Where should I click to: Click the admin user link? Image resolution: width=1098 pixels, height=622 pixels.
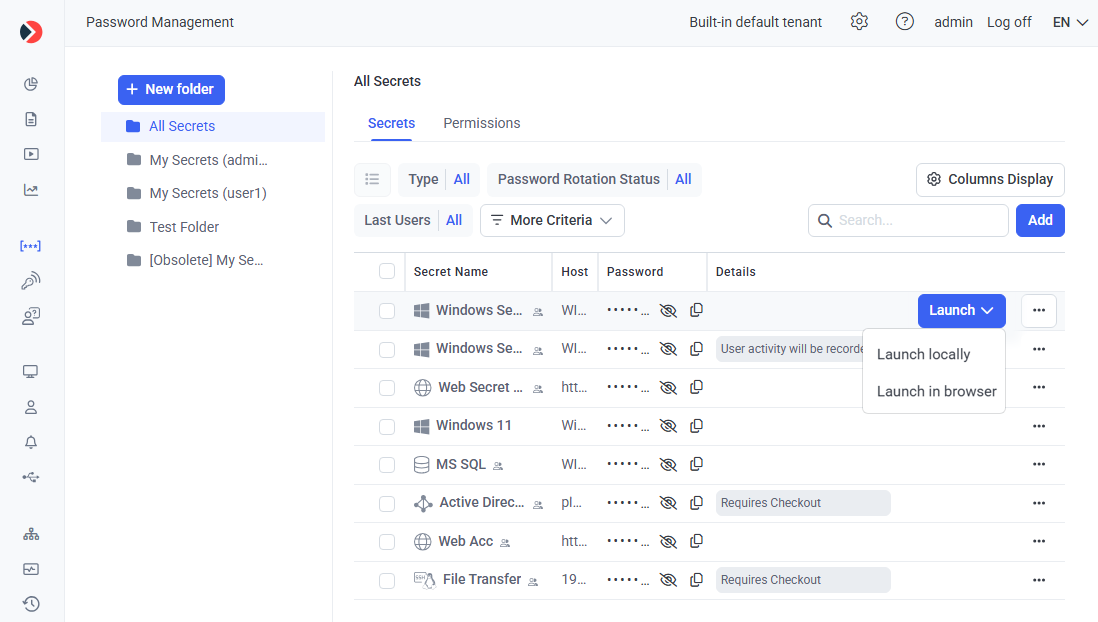(x=953, y=22)
